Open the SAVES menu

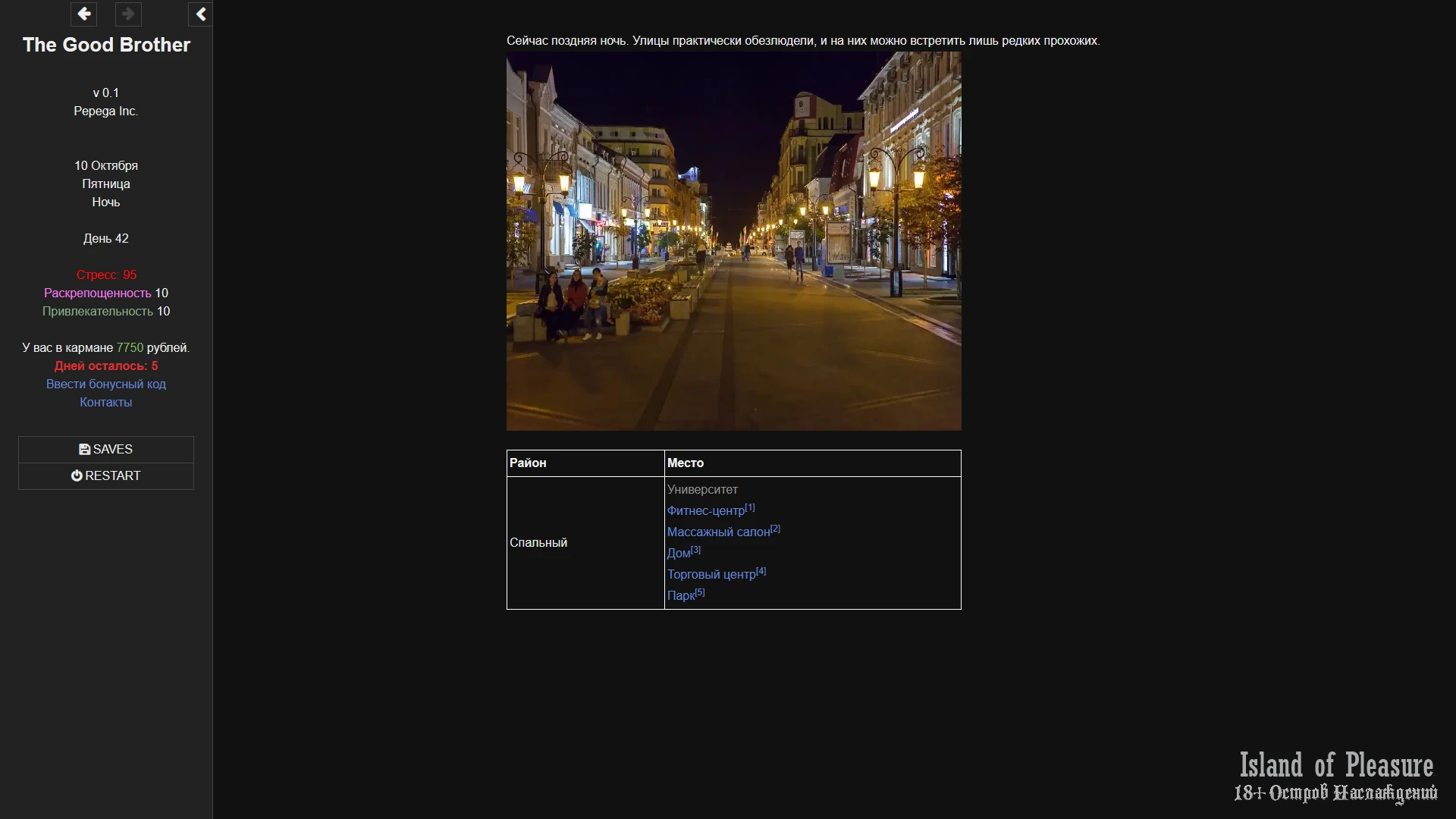(106, 450)
